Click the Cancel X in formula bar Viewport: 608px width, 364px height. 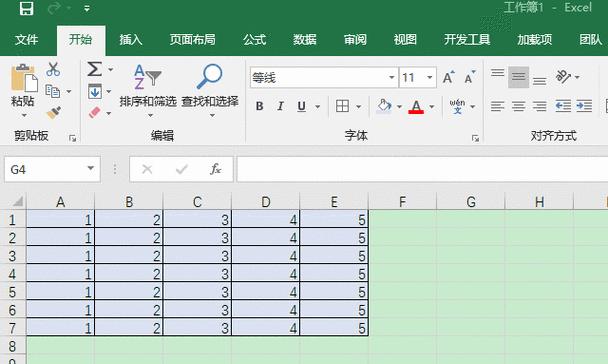coord(147,169)
